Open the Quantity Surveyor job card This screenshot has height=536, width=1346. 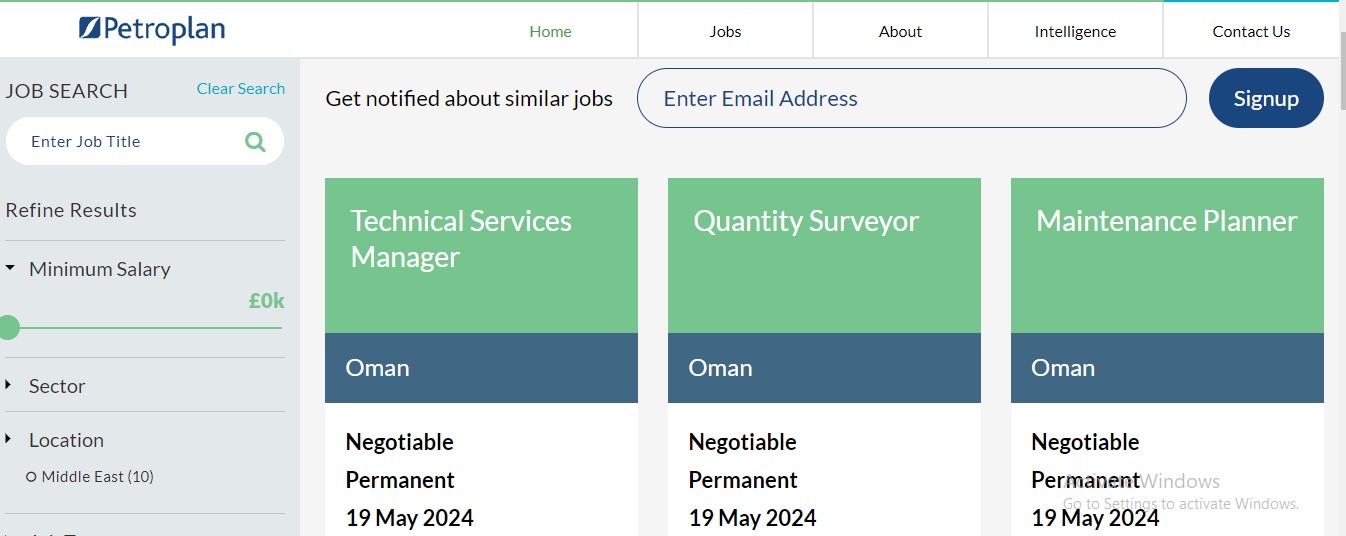click(824, 356)
